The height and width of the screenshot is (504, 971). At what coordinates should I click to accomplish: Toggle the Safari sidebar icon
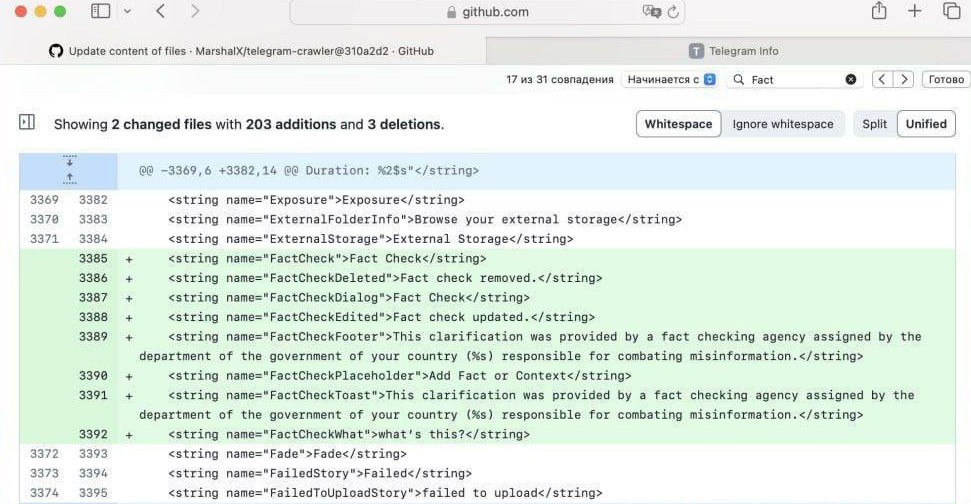(x=100, y=11)
